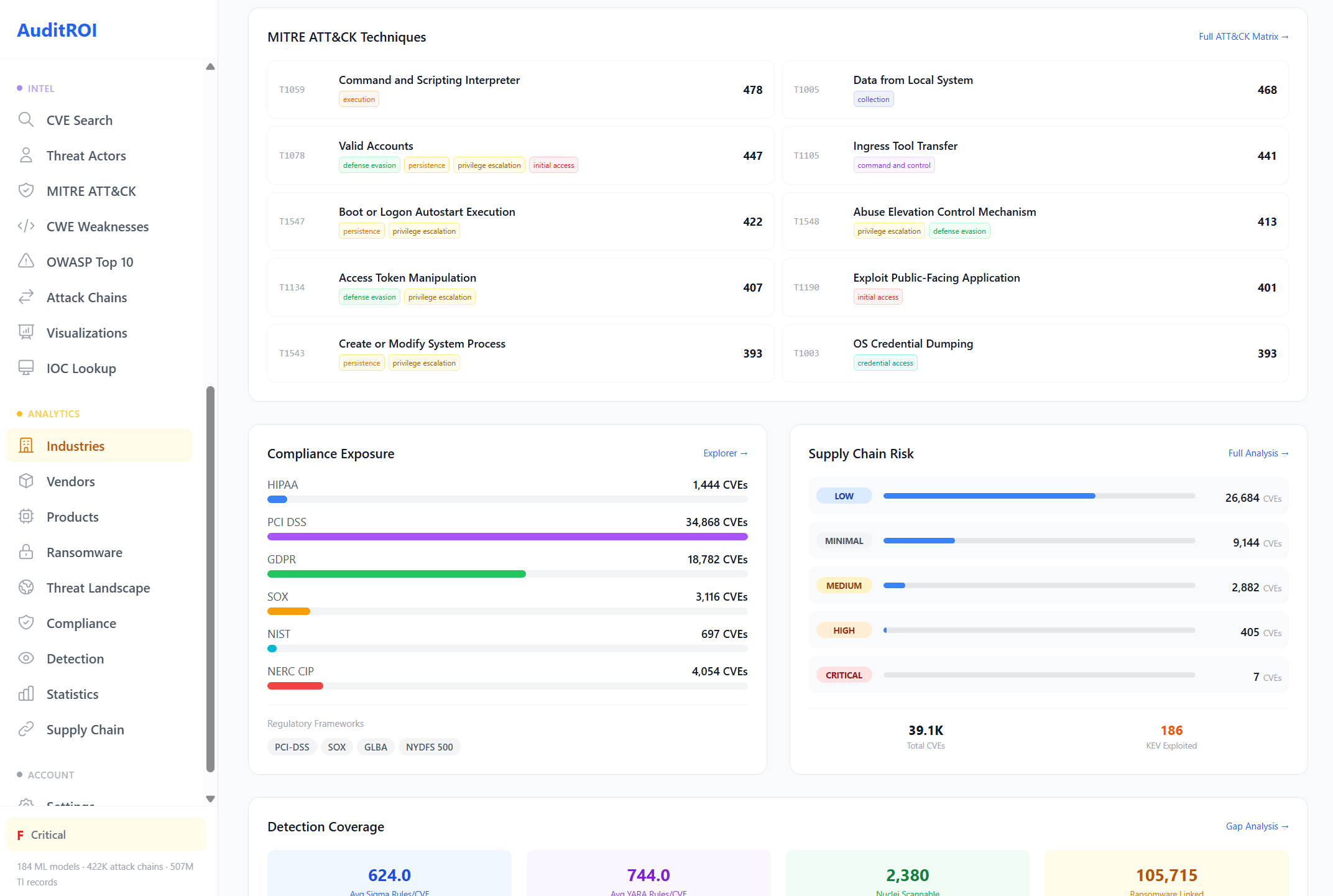Click the CRITICAL supply chain risk row
Viewport: 1333px width, 896px height.
tap(1048, 675)
